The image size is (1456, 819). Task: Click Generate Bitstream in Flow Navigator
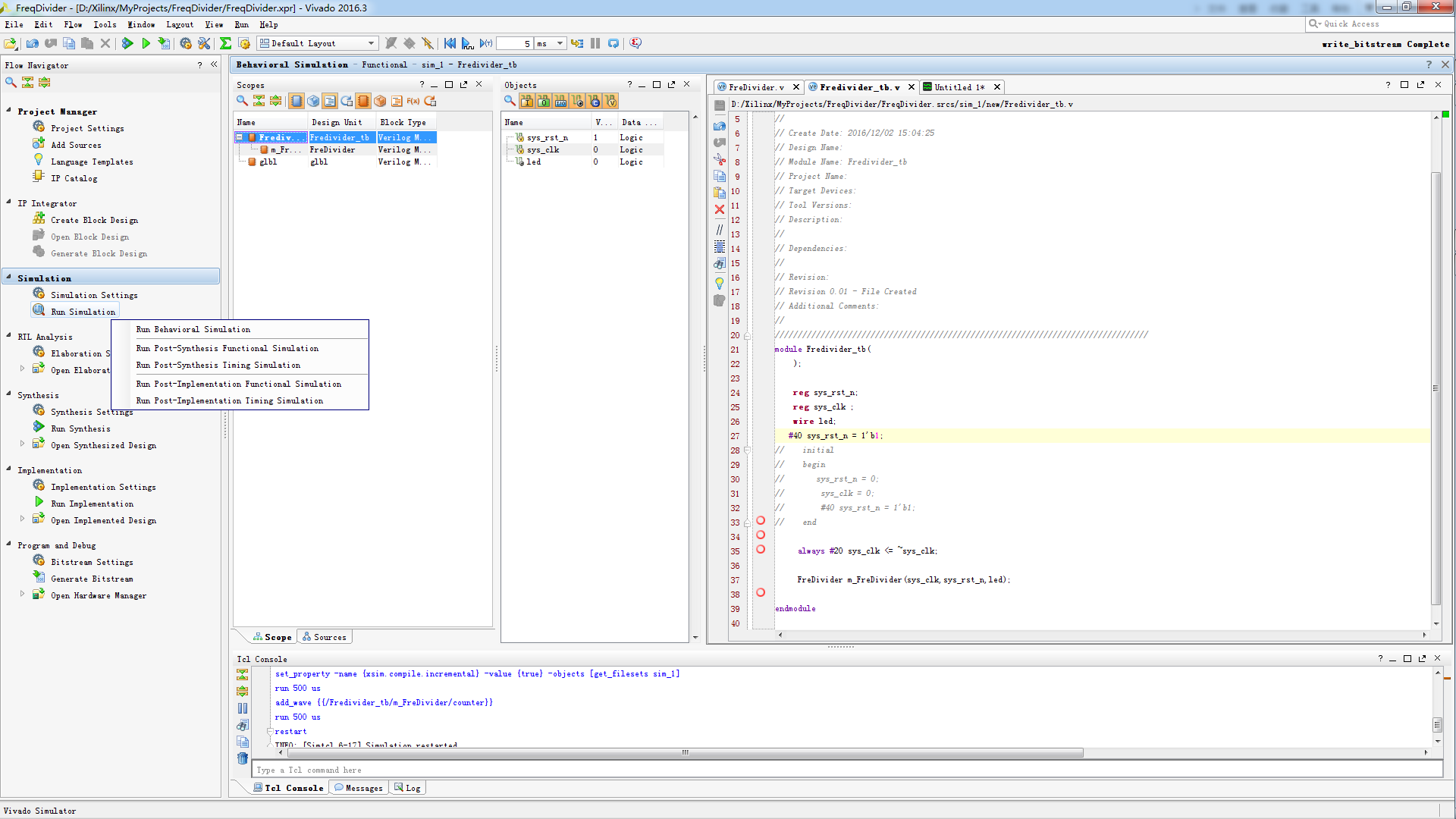point(92,579)
